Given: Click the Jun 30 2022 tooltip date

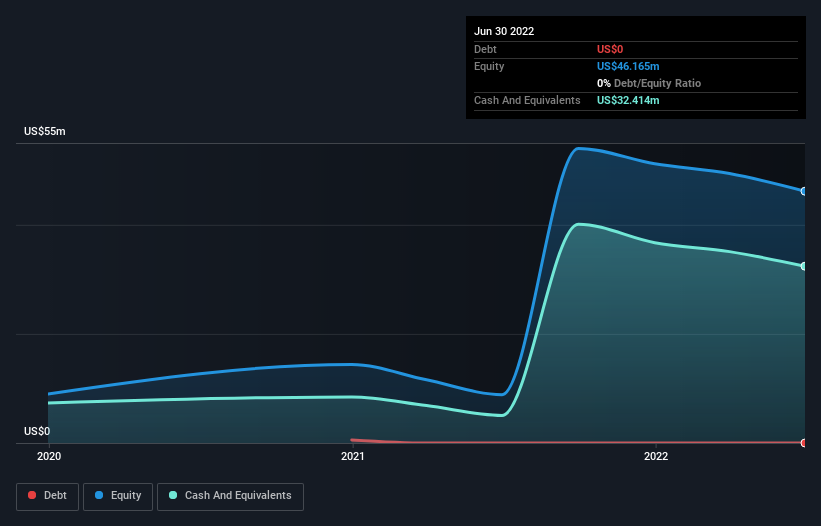Looking at the screenshot, I should click(504, 31).
